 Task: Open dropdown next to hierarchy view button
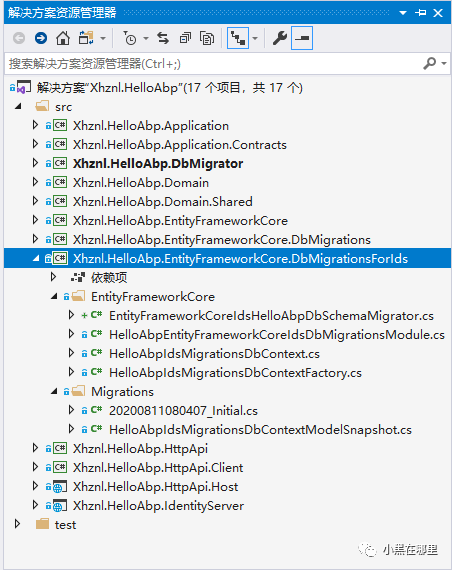click(255, 38)
